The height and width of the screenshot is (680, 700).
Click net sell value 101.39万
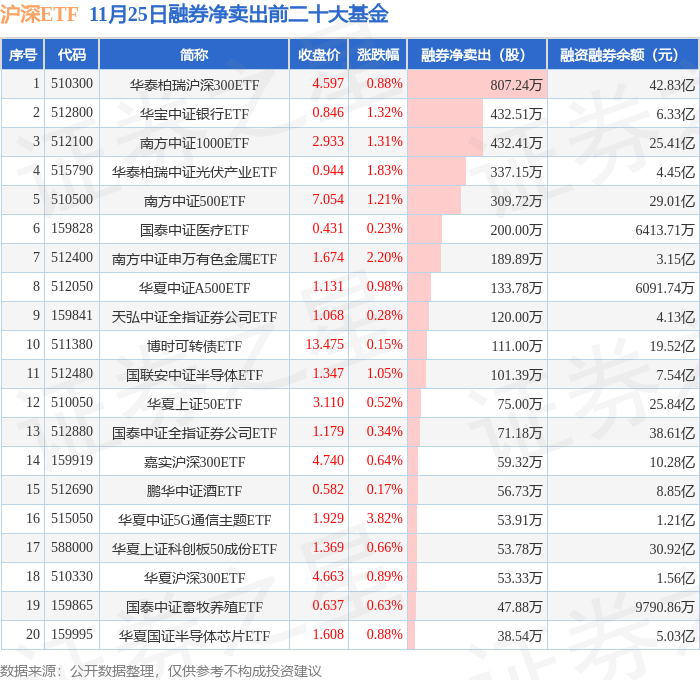516,375
